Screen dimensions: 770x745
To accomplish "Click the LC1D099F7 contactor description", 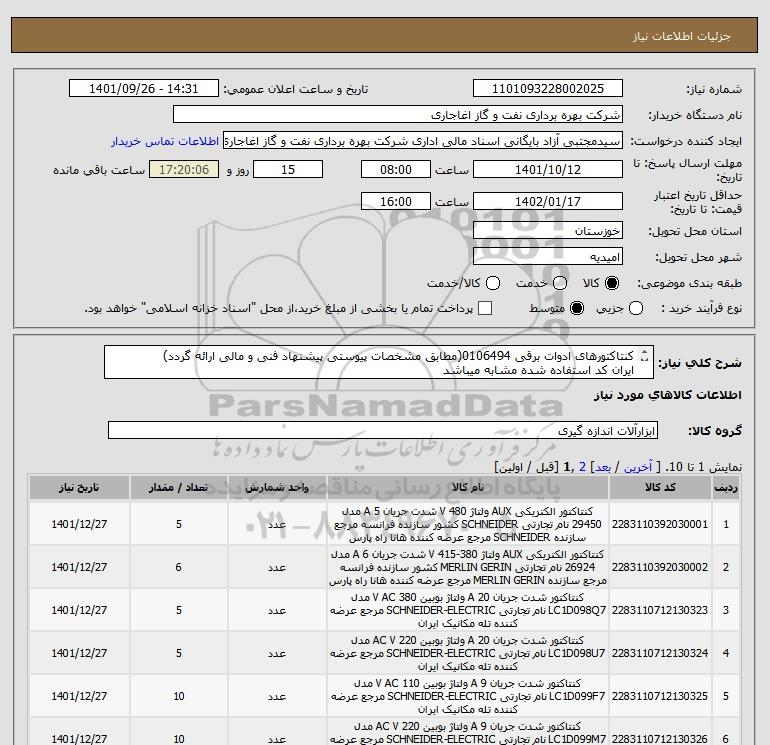I will point(468,696).
